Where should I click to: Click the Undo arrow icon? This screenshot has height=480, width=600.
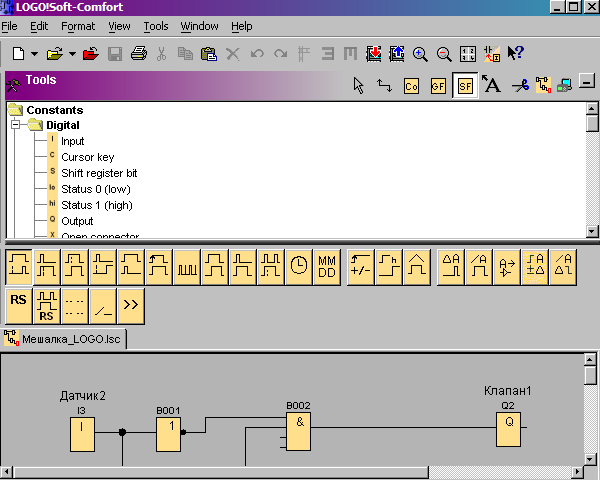257,54
